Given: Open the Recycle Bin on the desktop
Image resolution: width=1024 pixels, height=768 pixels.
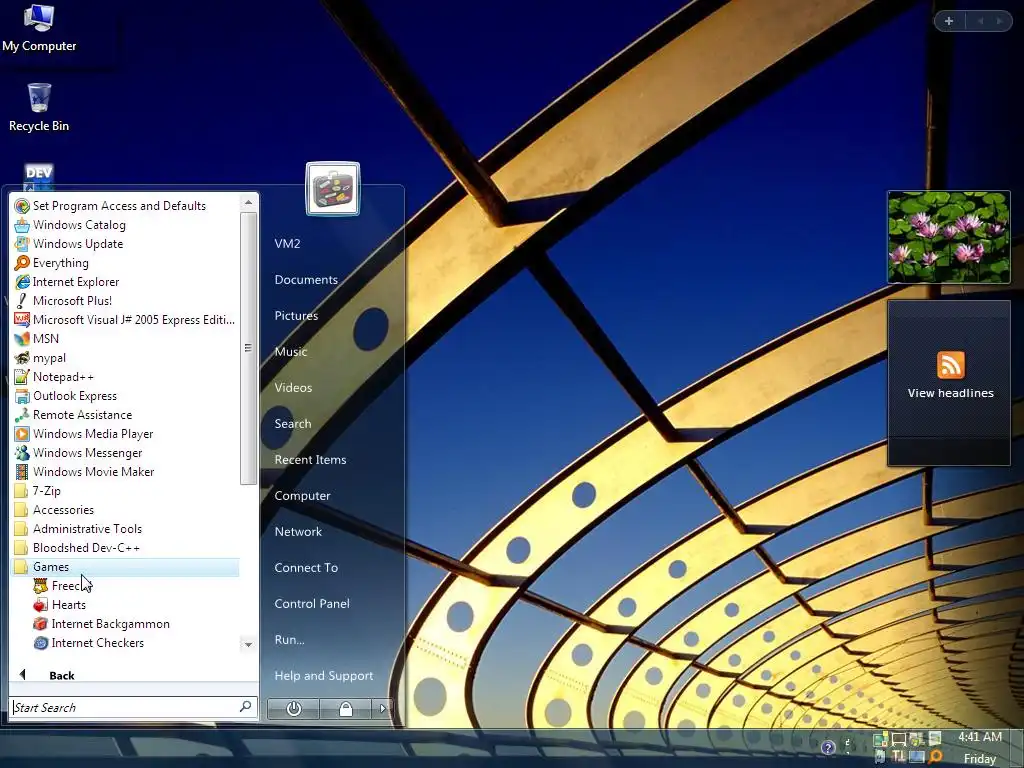Looking at the screenshot, I should coord(39,108).
